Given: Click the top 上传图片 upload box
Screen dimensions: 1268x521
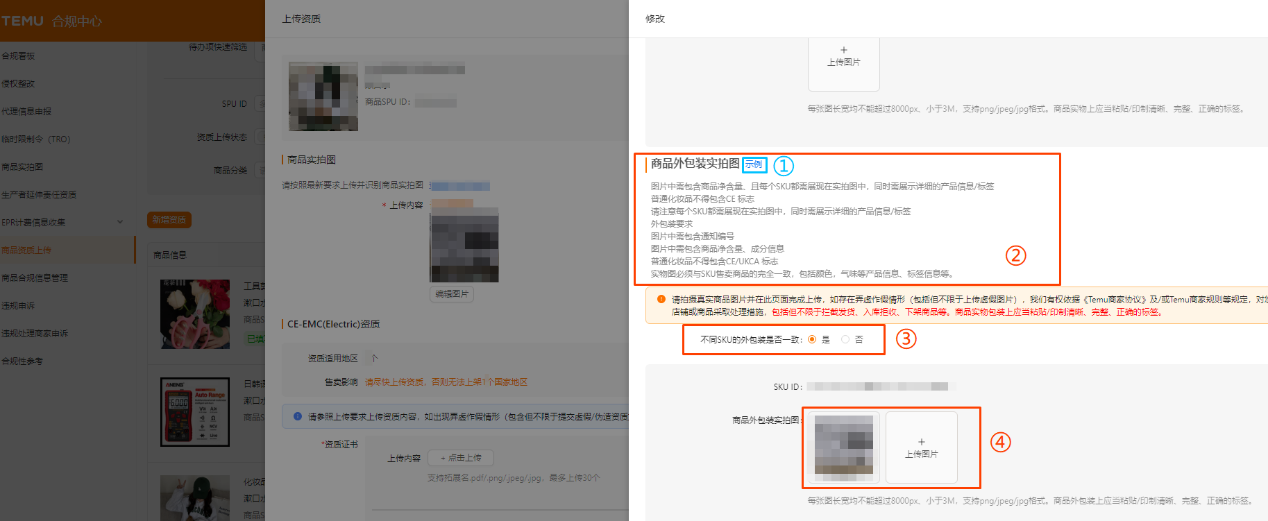Looking at the screenshot, I should tap(843, 56).
